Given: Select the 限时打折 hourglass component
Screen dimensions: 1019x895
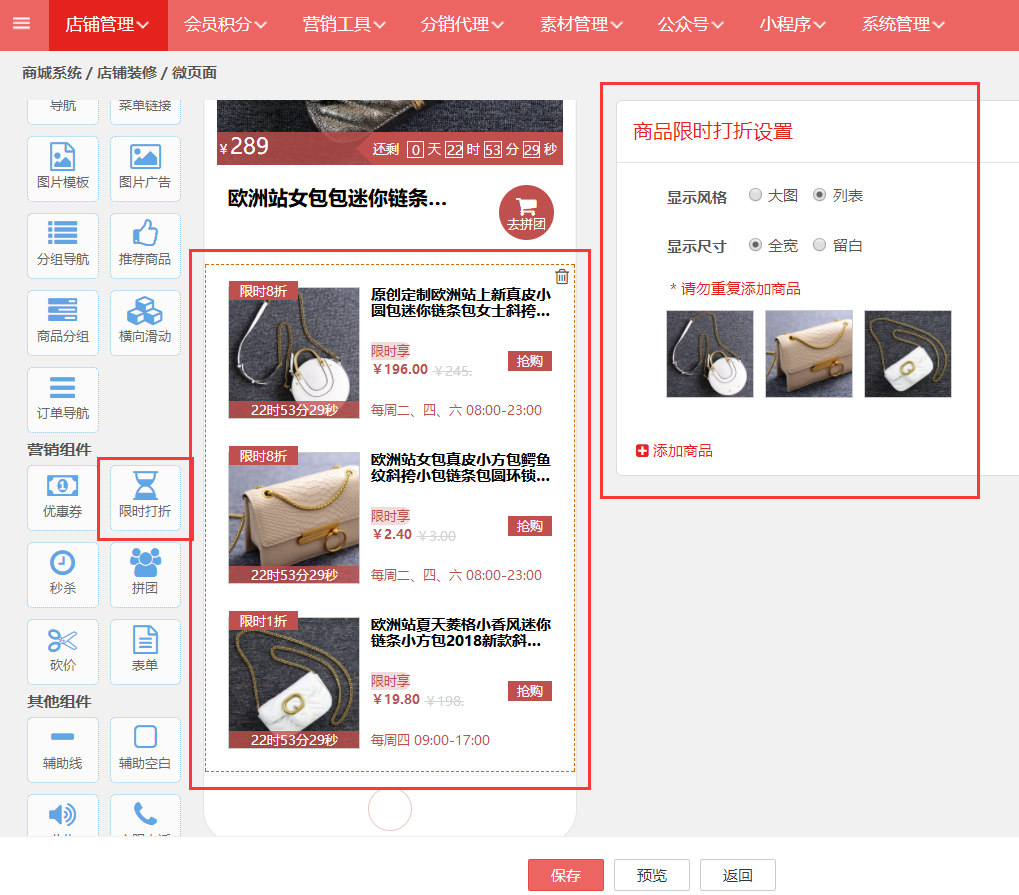Looking at the screenshot, I should pyautogui.click(x=145, y=497).
